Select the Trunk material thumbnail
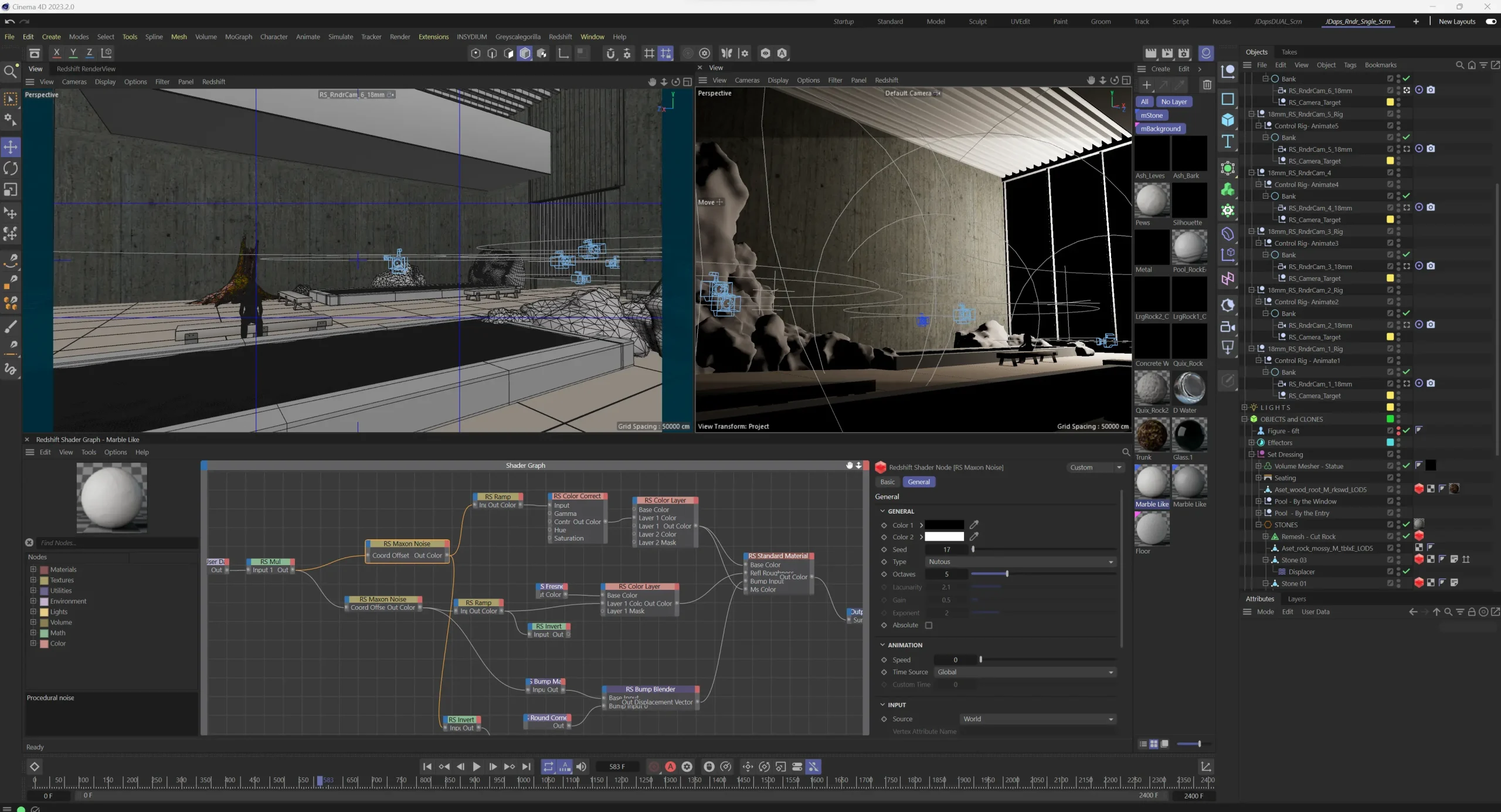The width and height of the screenshot is (1501, 812). tap(1152, 436)
